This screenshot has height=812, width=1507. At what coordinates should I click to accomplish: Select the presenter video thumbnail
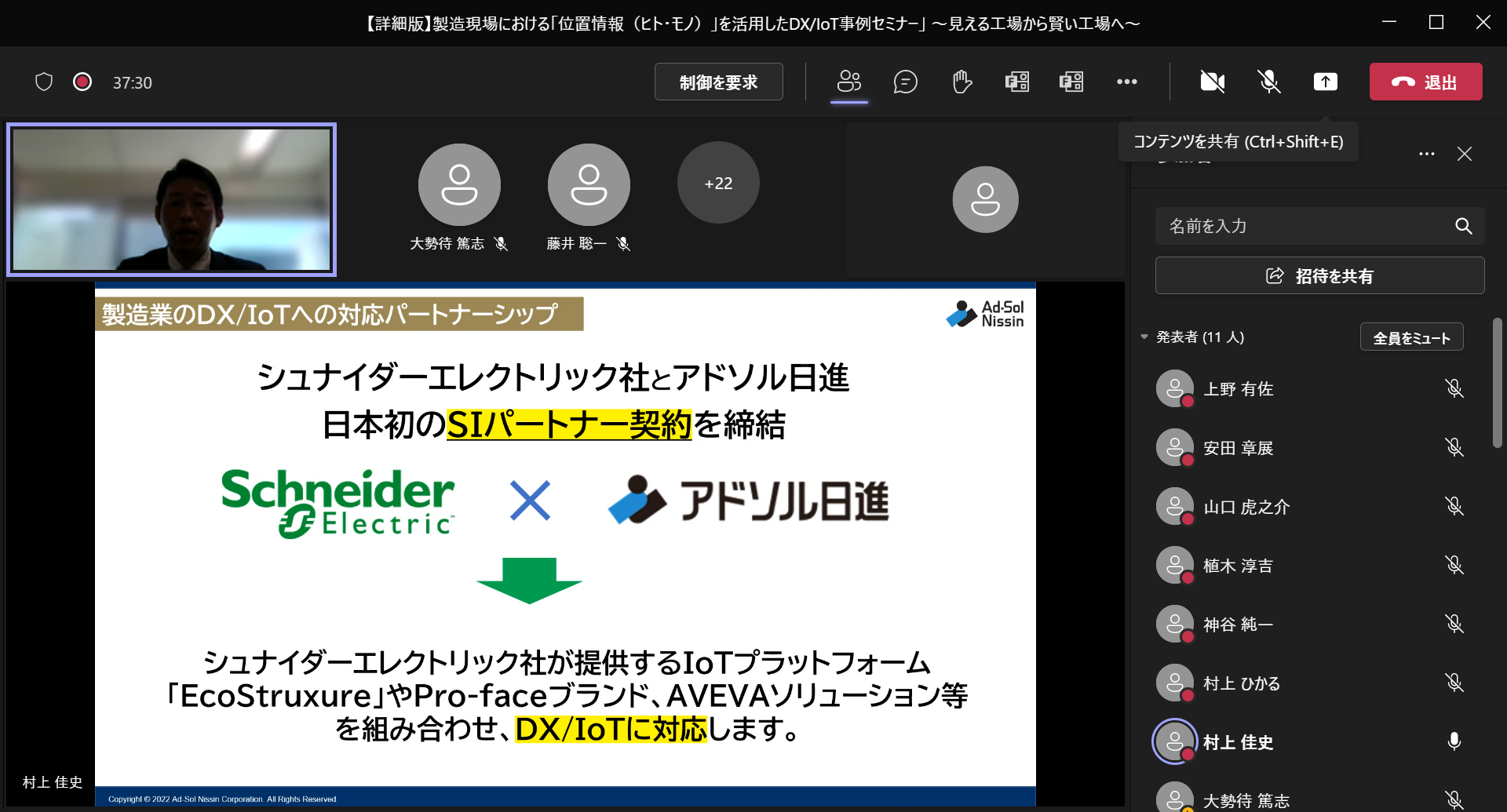172,199
